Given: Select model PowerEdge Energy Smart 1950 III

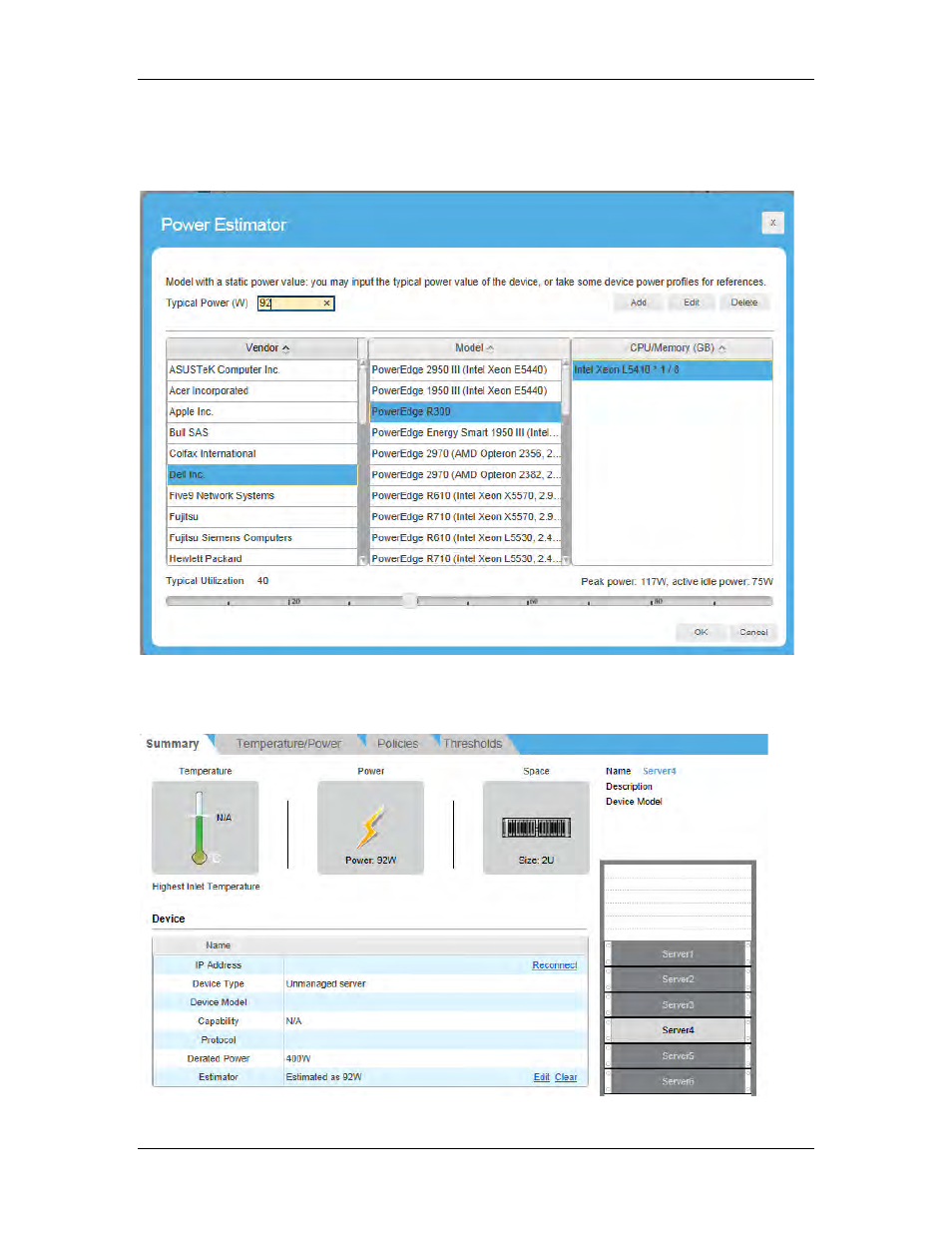Looking at the screenshot, I should click(x=465, y=433).
